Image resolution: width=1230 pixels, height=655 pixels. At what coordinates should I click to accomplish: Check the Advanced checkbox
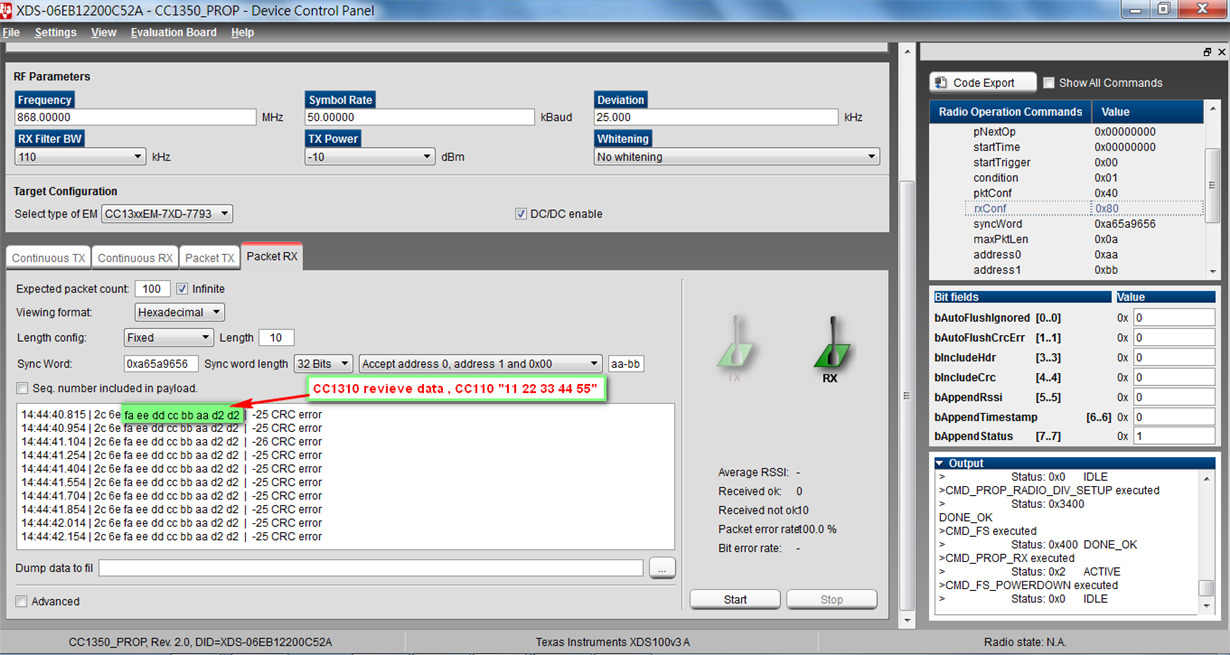coord(22,601)
